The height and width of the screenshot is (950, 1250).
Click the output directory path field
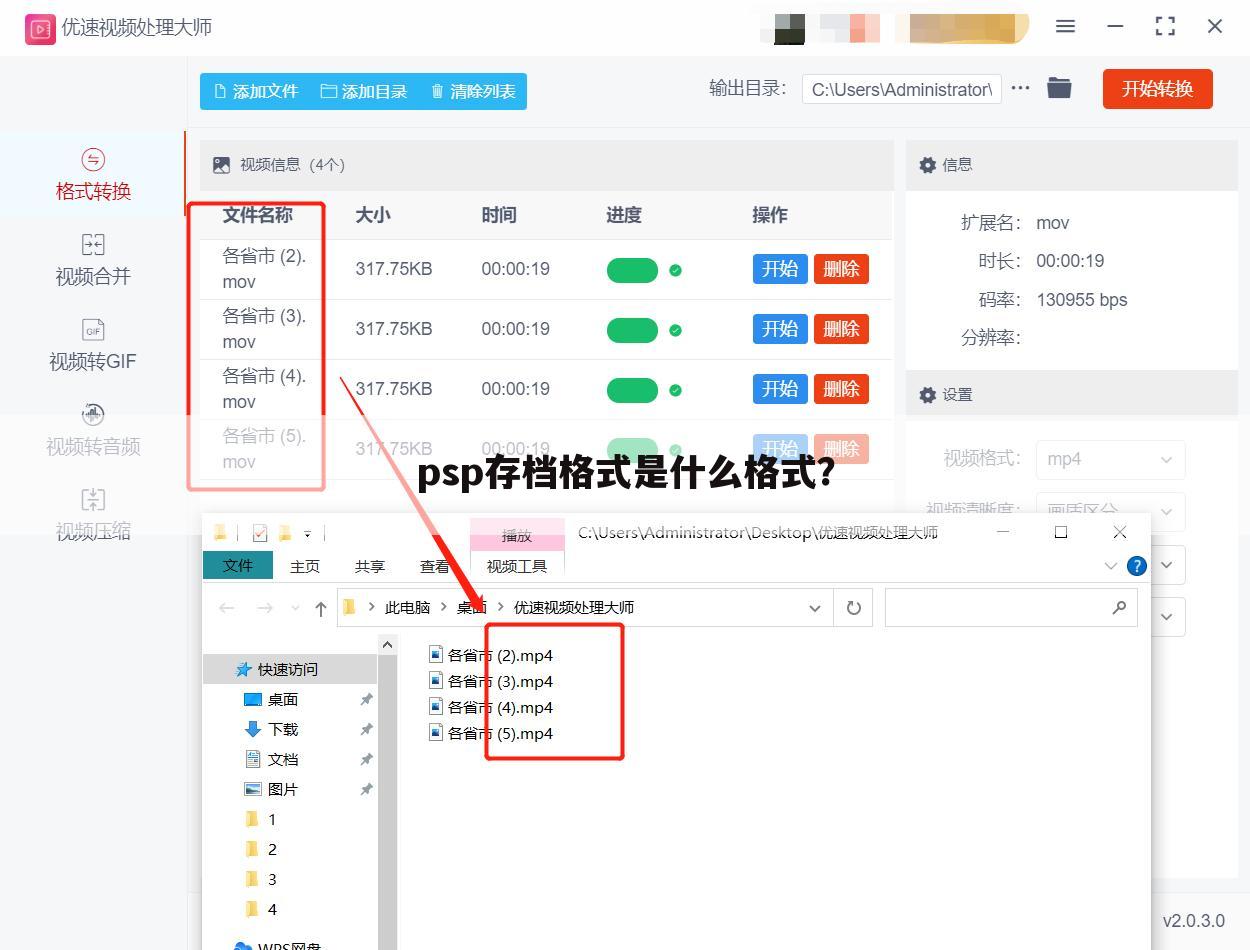tap(901, 89)
